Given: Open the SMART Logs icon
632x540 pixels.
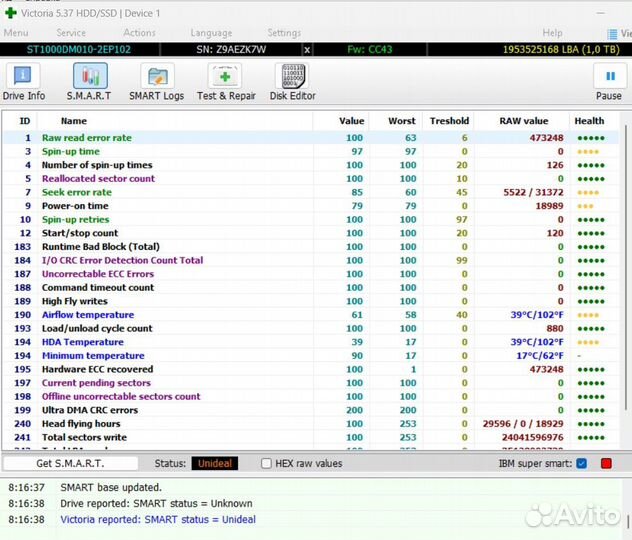Looking at the screenshot, I should [158, 76].
